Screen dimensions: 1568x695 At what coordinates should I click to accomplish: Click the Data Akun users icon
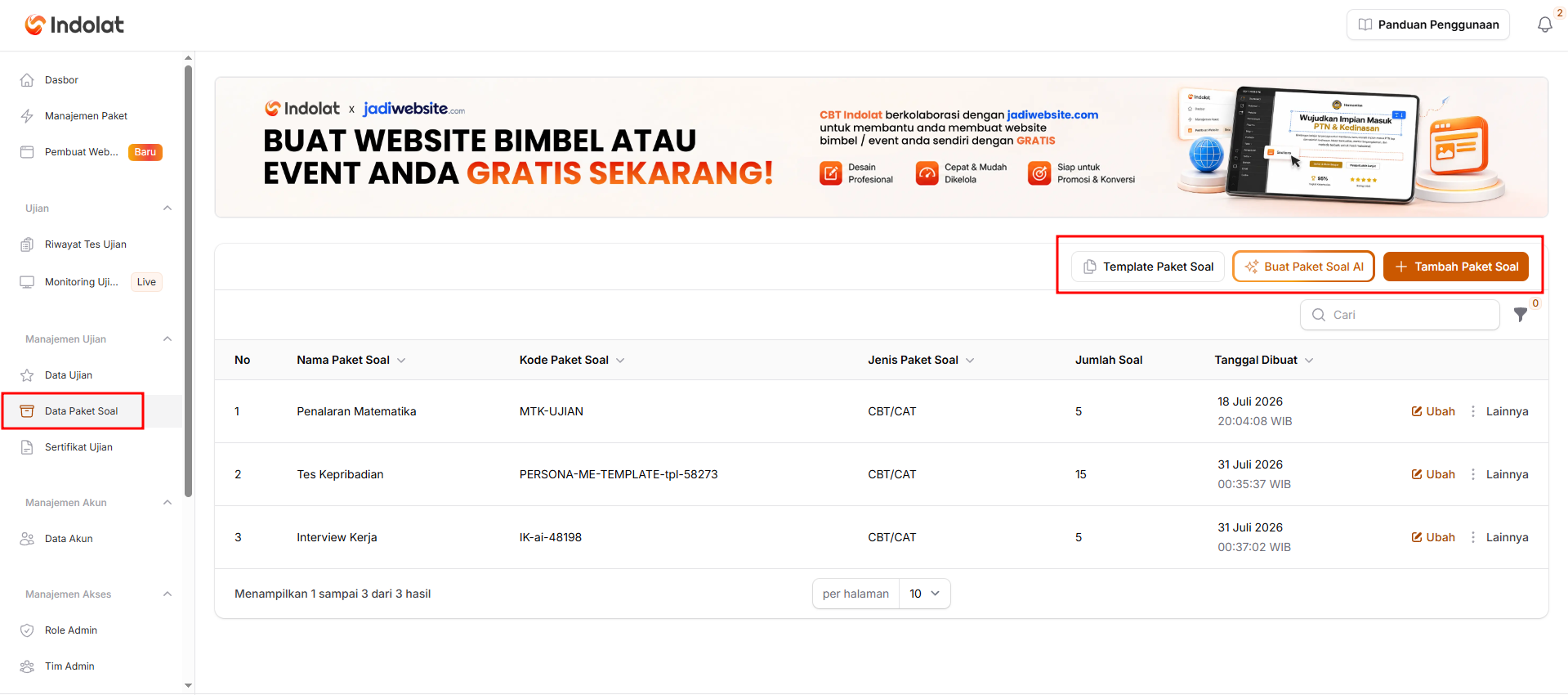(x=27, y=539)
